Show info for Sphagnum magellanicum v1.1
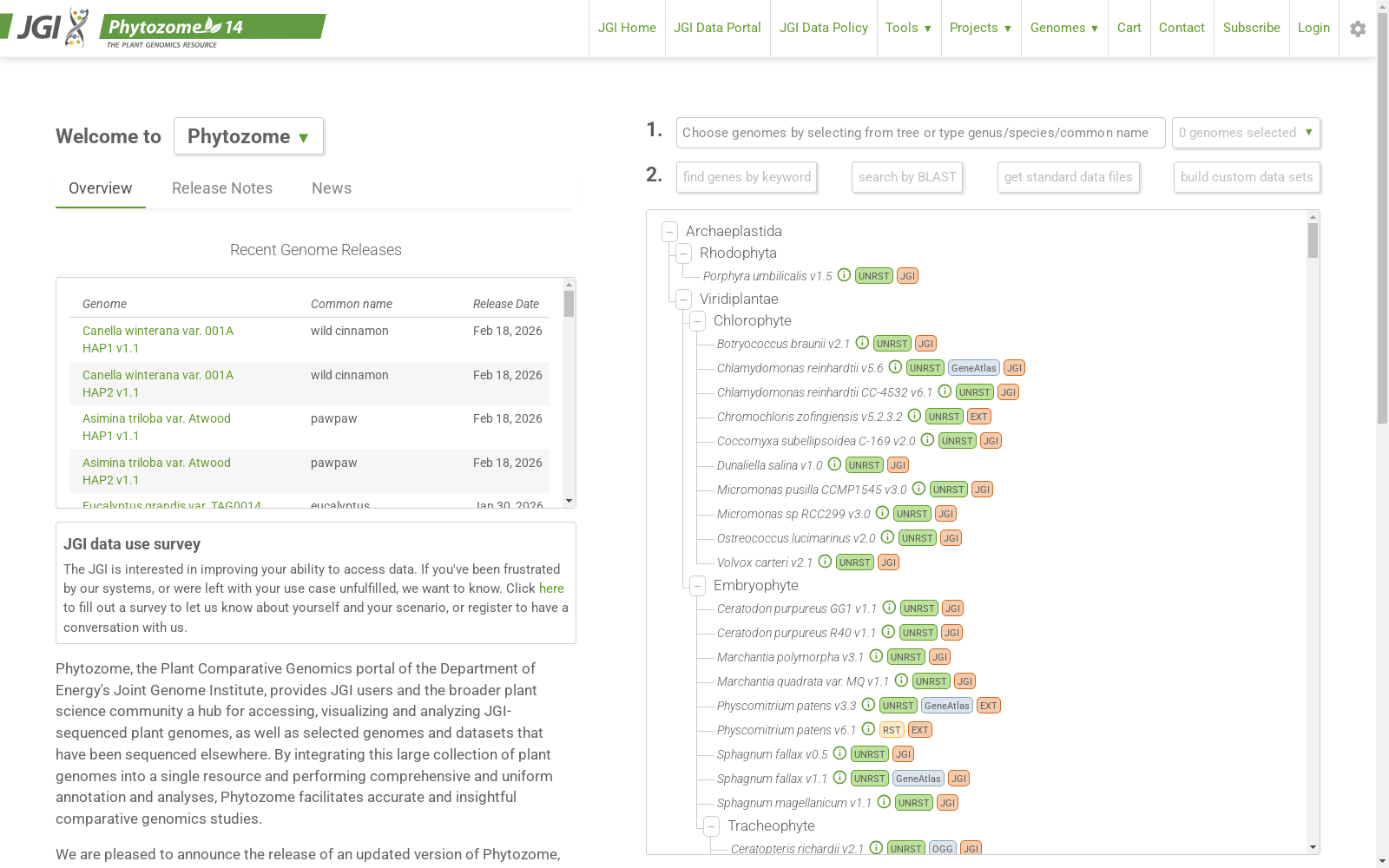1389x868 pixels. (x=884, y=802)
